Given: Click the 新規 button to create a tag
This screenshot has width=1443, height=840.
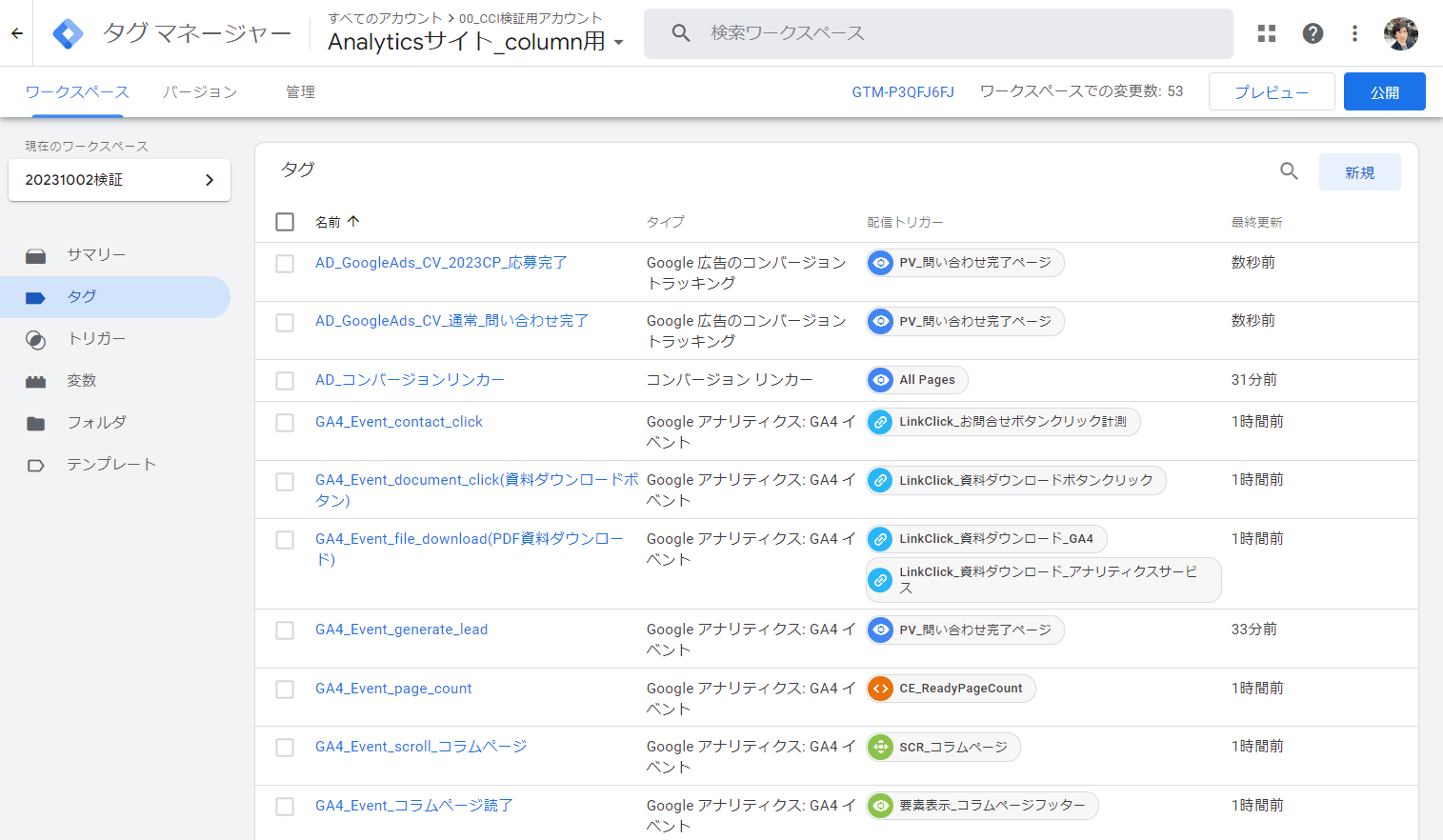Looking at the screenshot, I should click(x=1360, y=172).
